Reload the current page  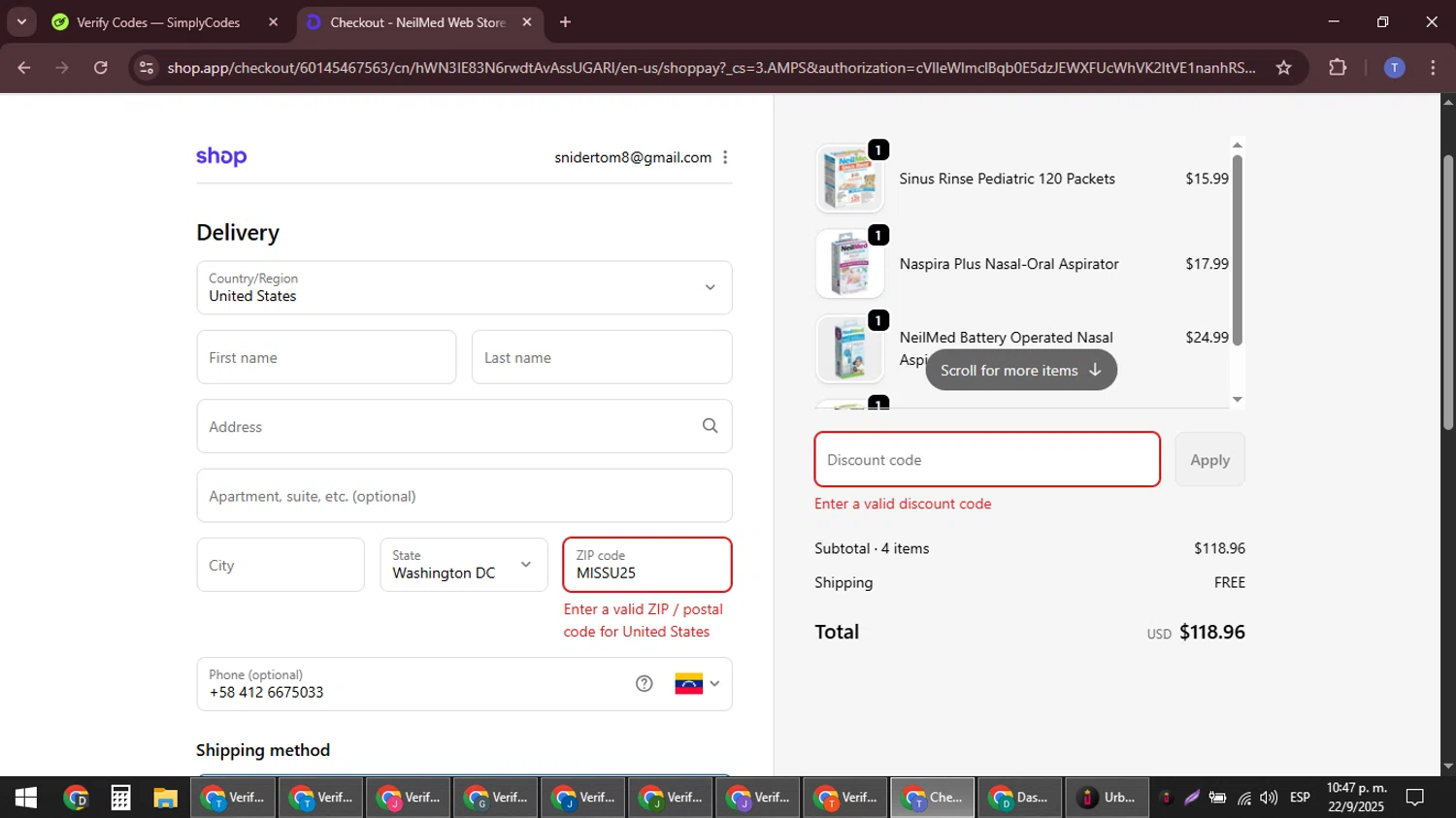[101, 68]
